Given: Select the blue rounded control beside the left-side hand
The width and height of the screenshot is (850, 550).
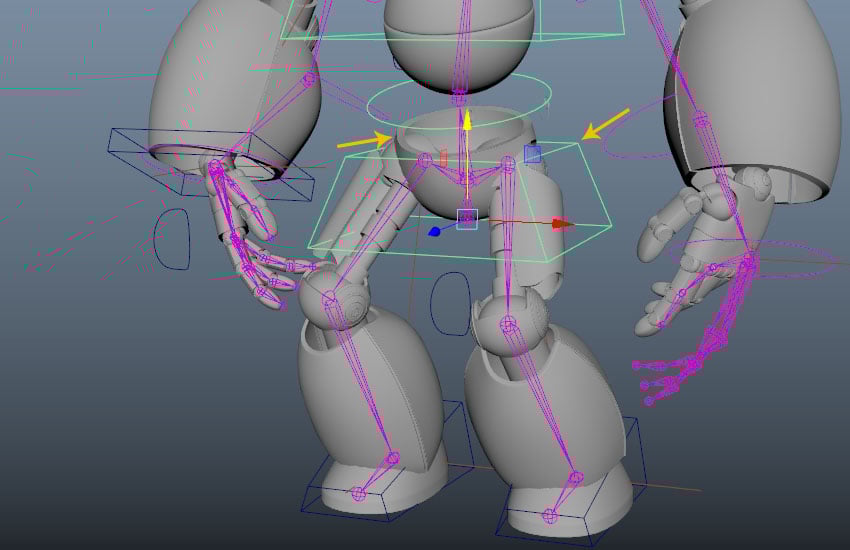Looking at the screenshot, I should point(172,239).
